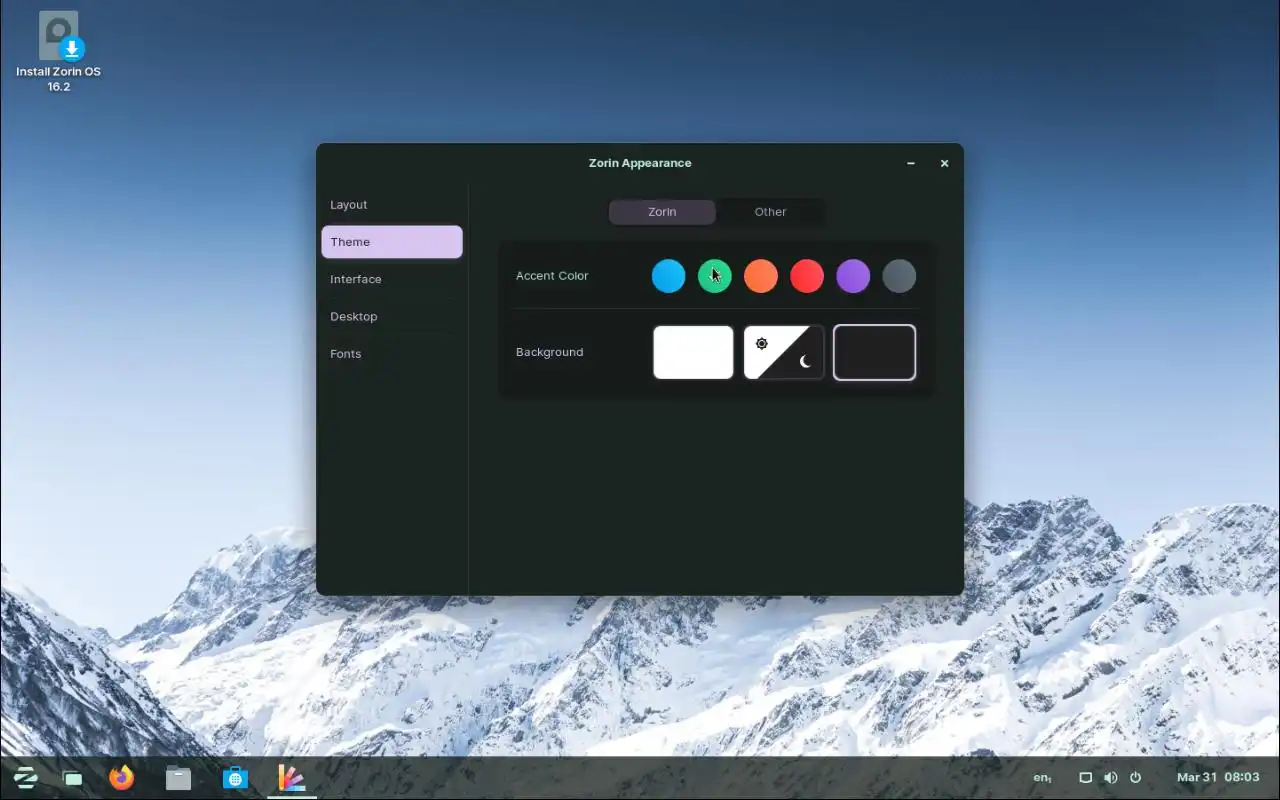Click the Zorin Appearance taskbar icon
The width and height of the screenshot is (1280, 800).
[291, 777]
